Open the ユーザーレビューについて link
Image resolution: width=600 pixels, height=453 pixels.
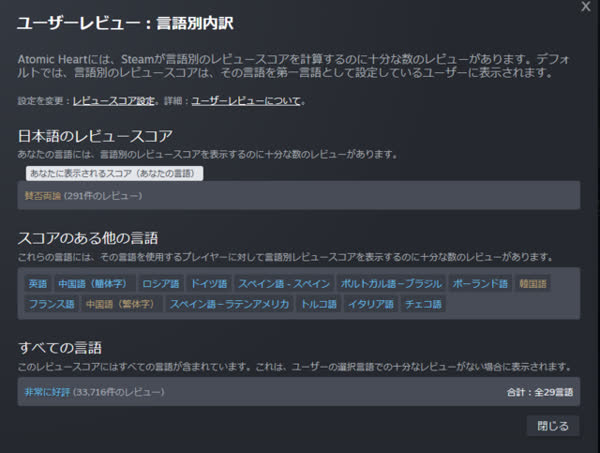pos(246,101)
